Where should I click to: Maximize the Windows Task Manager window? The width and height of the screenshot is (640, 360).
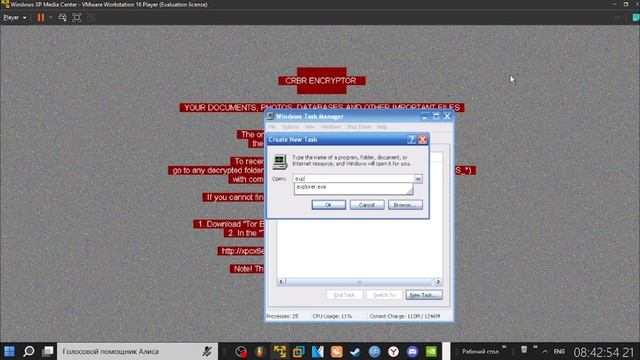click(436, 117)
